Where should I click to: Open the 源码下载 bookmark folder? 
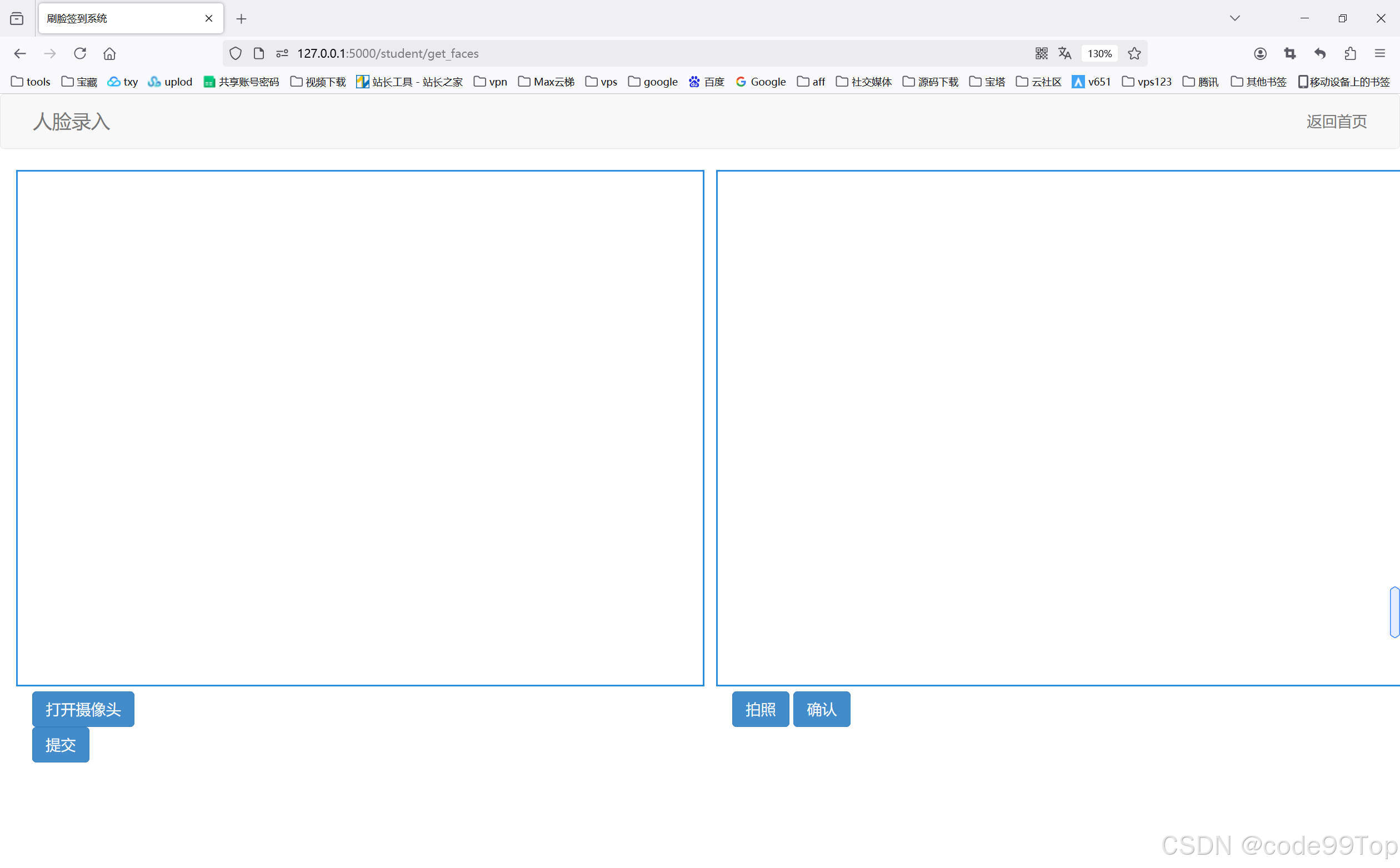tap(930, 82)
